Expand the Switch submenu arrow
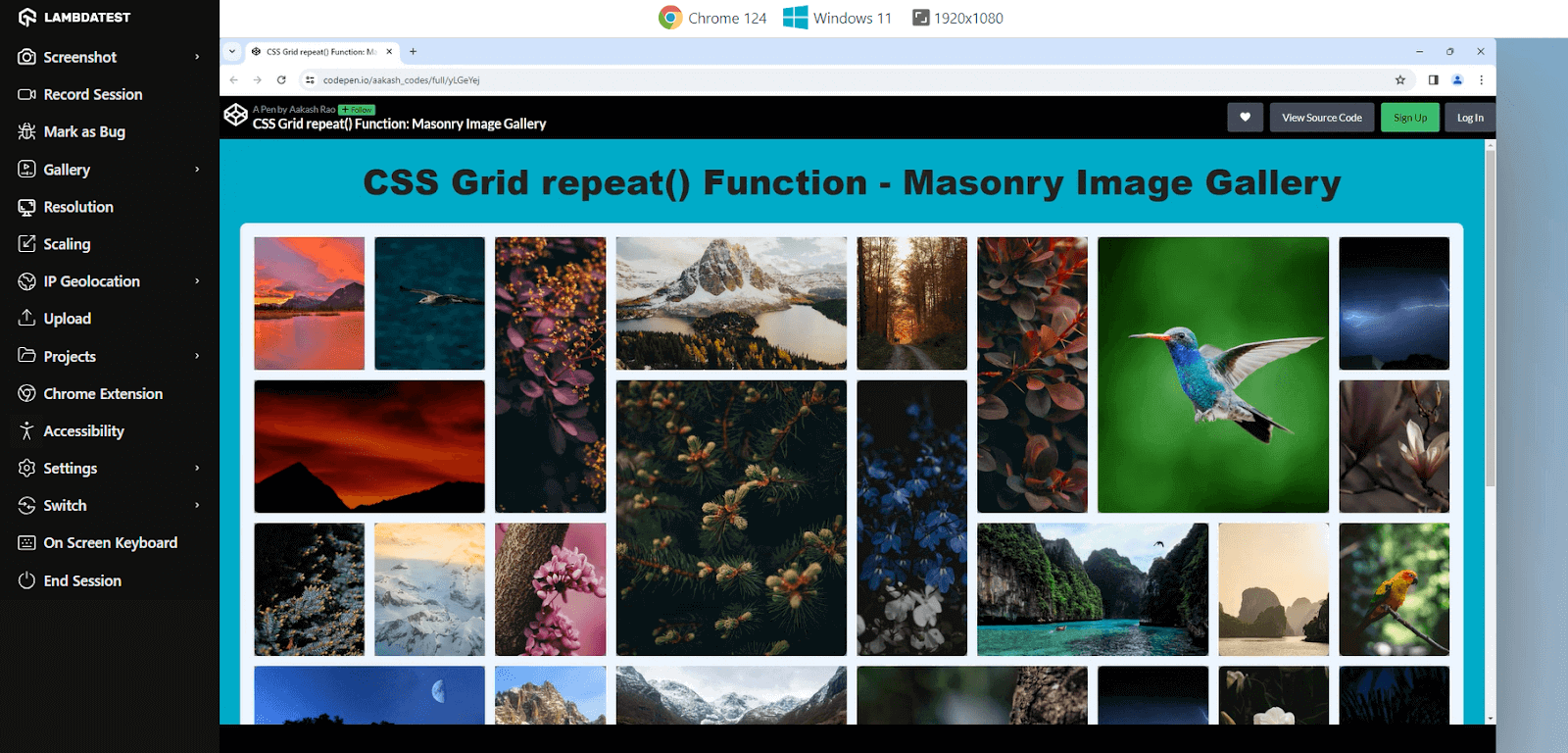 [197, 505]
